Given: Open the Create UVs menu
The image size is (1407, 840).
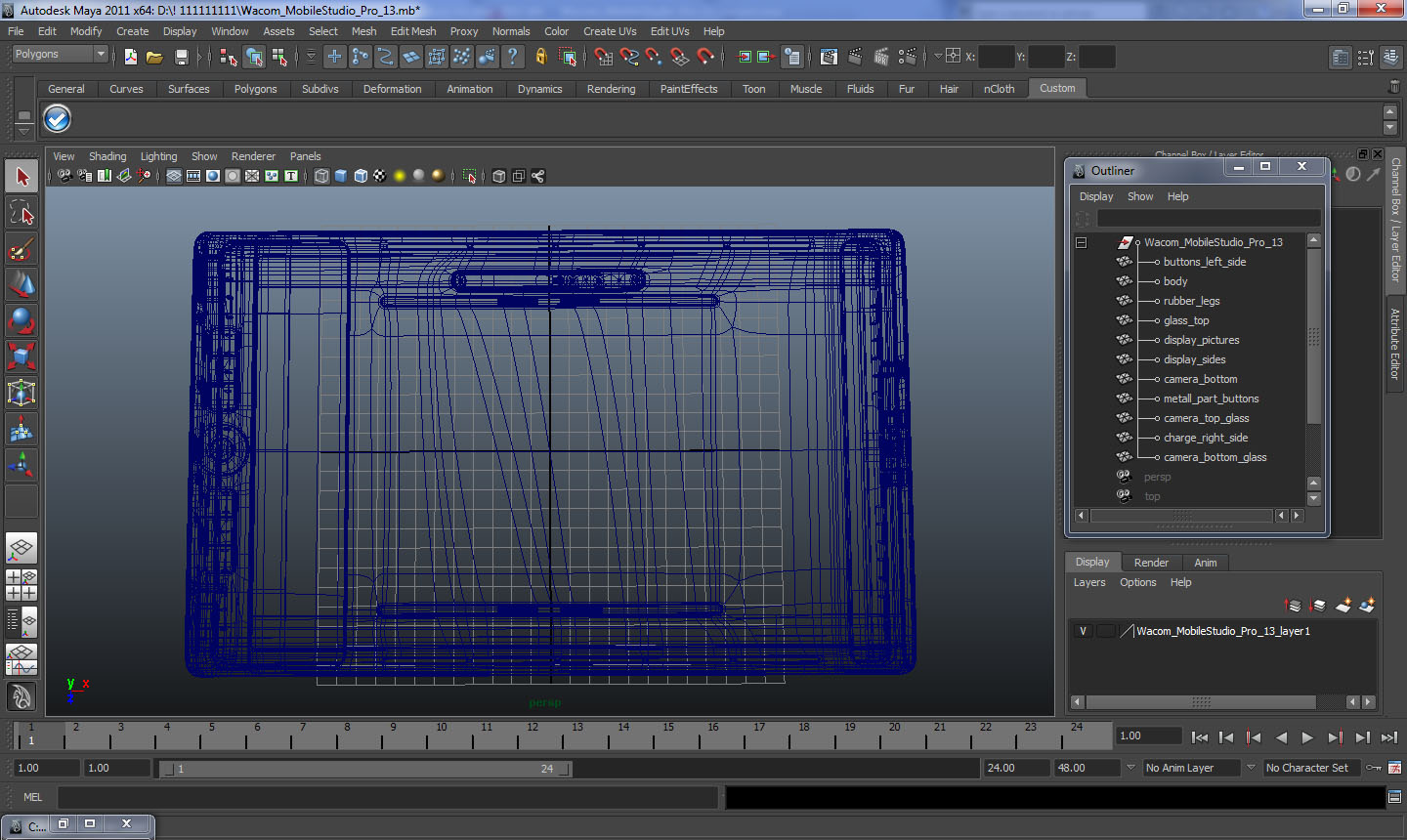Looking at the screenshot, I should (610, 31).
